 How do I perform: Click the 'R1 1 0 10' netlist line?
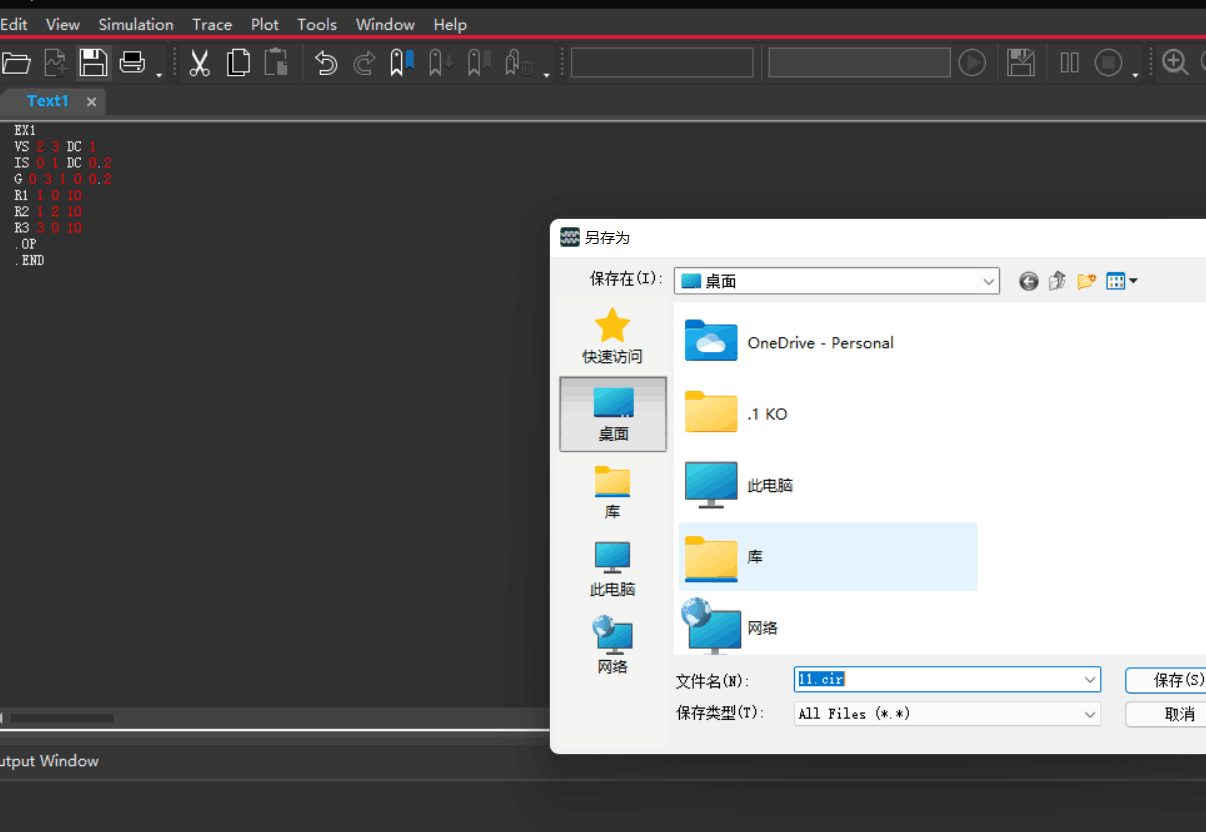click(x=48, y=195)
